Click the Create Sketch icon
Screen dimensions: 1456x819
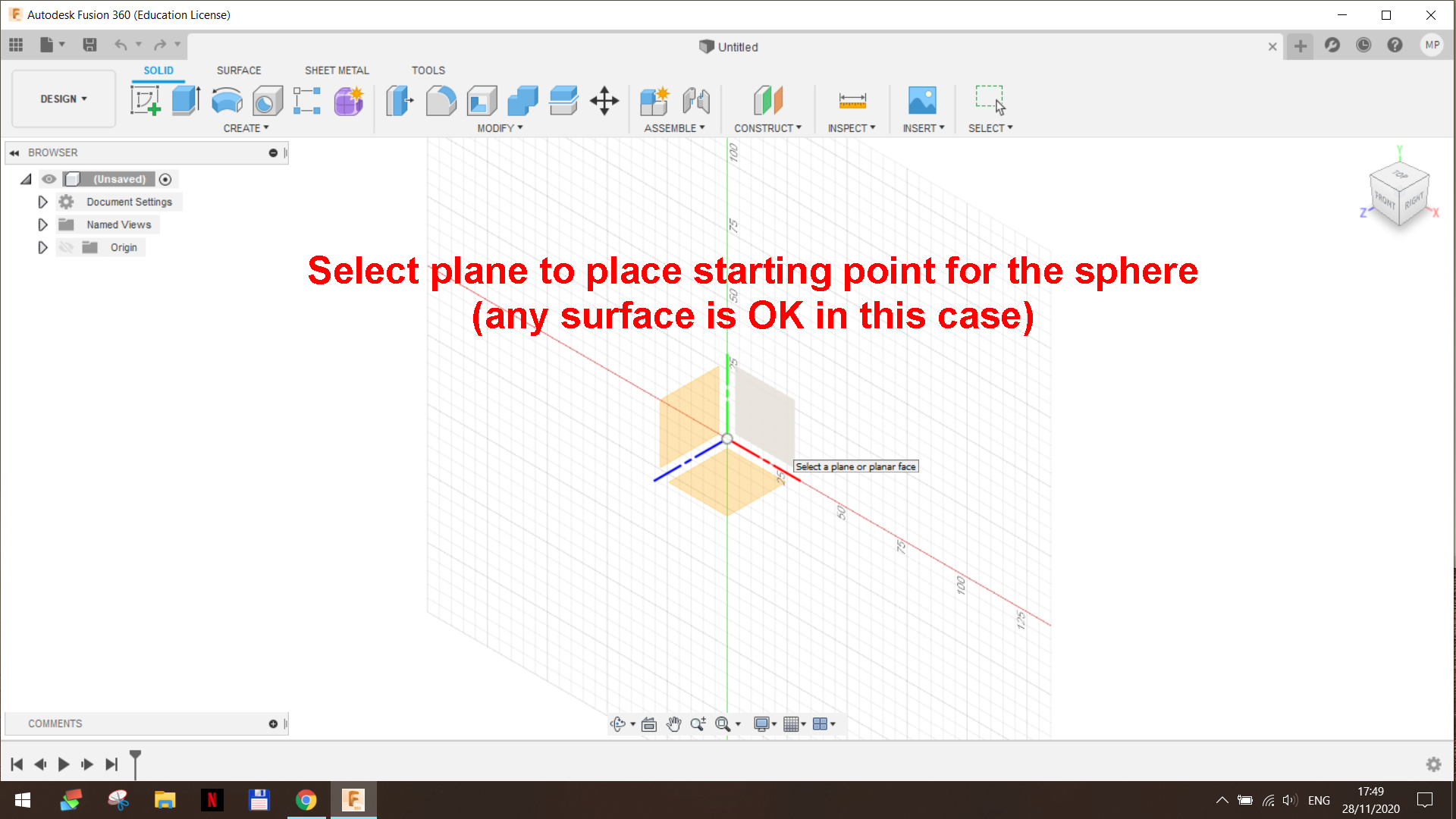coord(145,100)
